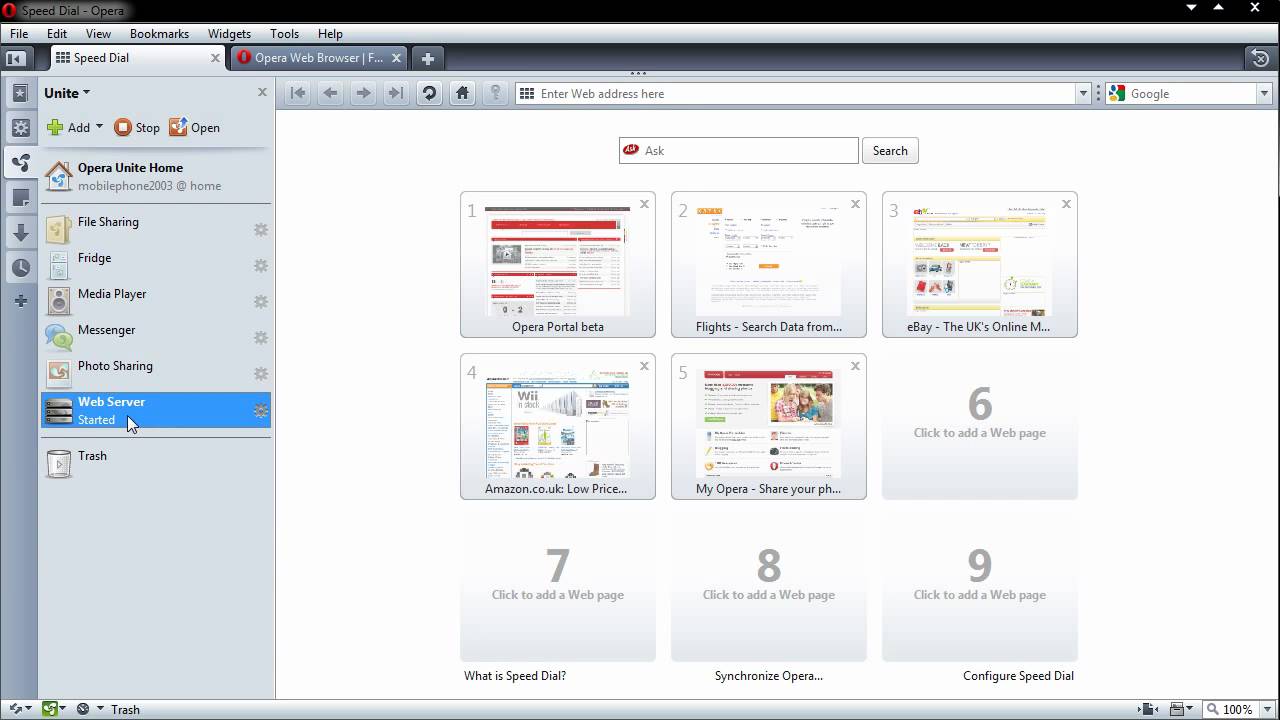
Task: Open Messenger settings gear
Action: pos(261,338)
